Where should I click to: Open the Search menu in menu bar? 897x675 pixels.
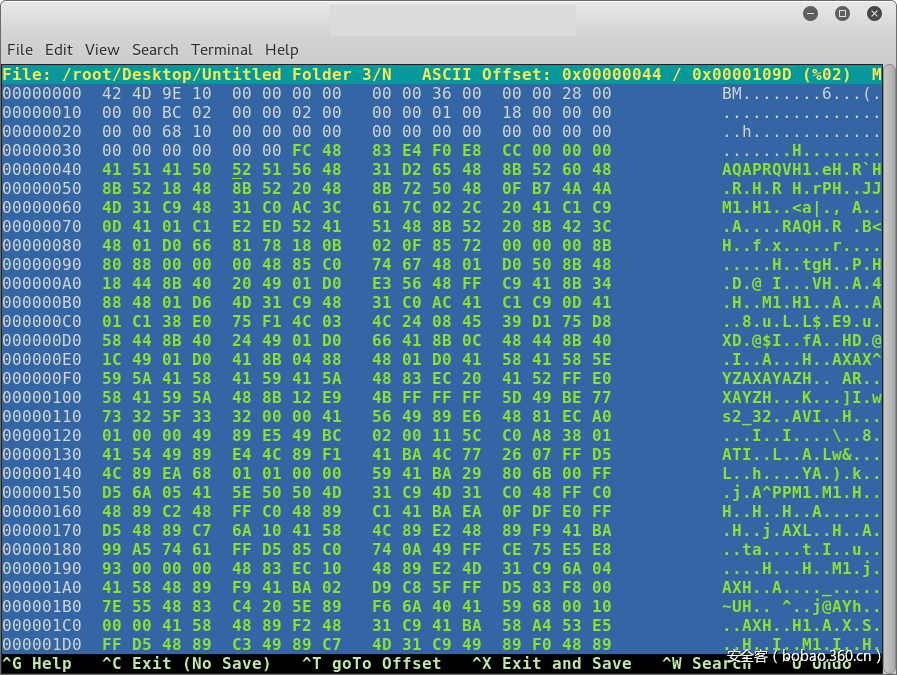pos(155,49)
